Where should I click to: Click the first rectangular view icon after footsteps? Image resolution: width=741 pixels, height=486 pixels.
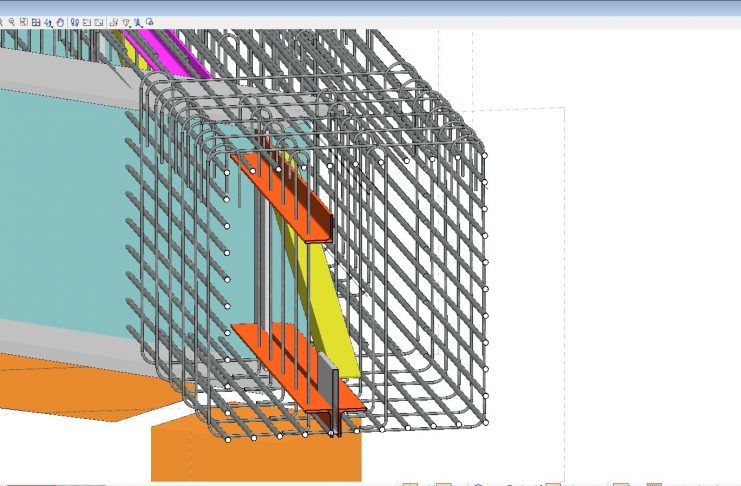coord(87,22)
